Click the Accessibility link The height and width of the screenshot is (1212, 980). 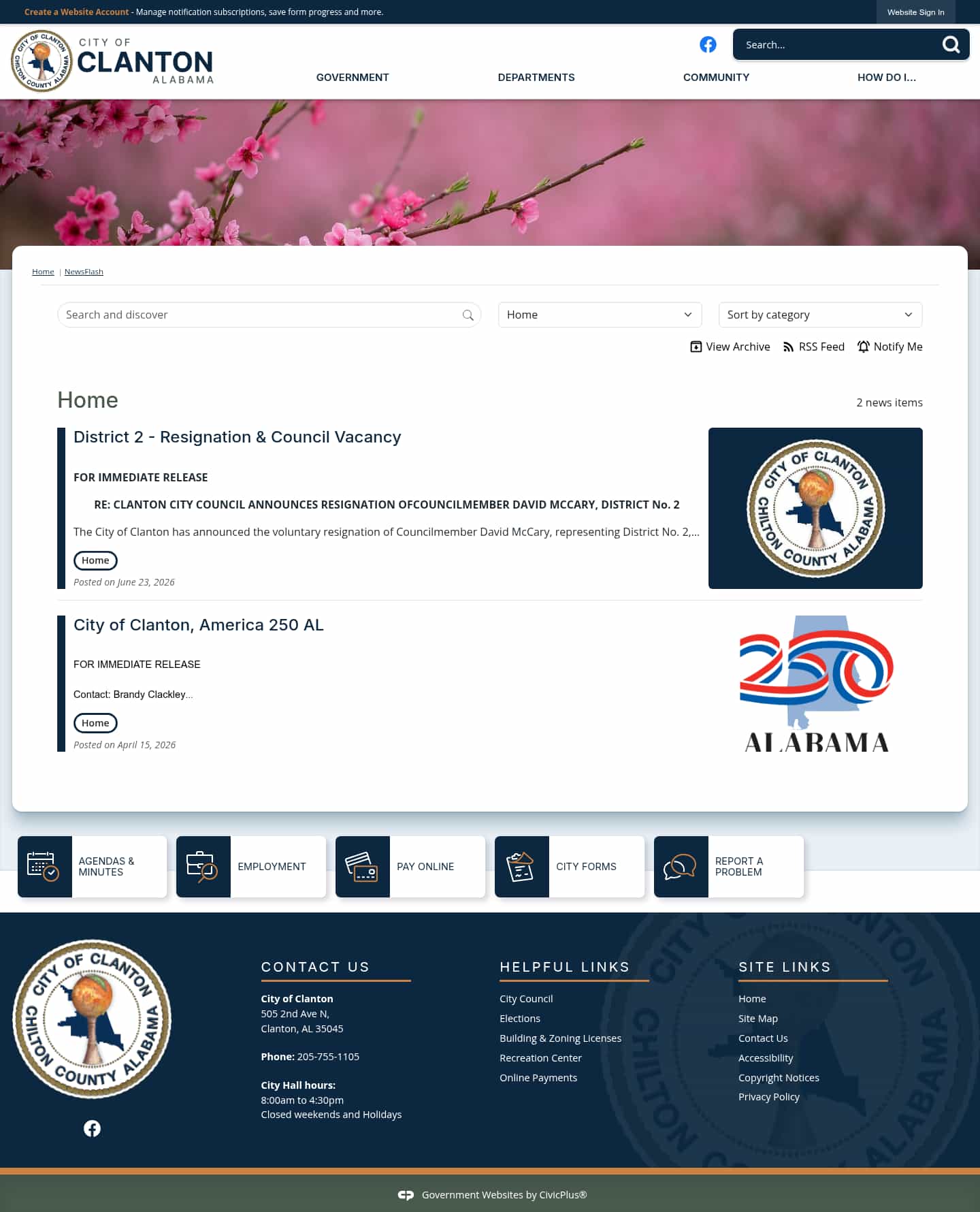point(766,1058)
